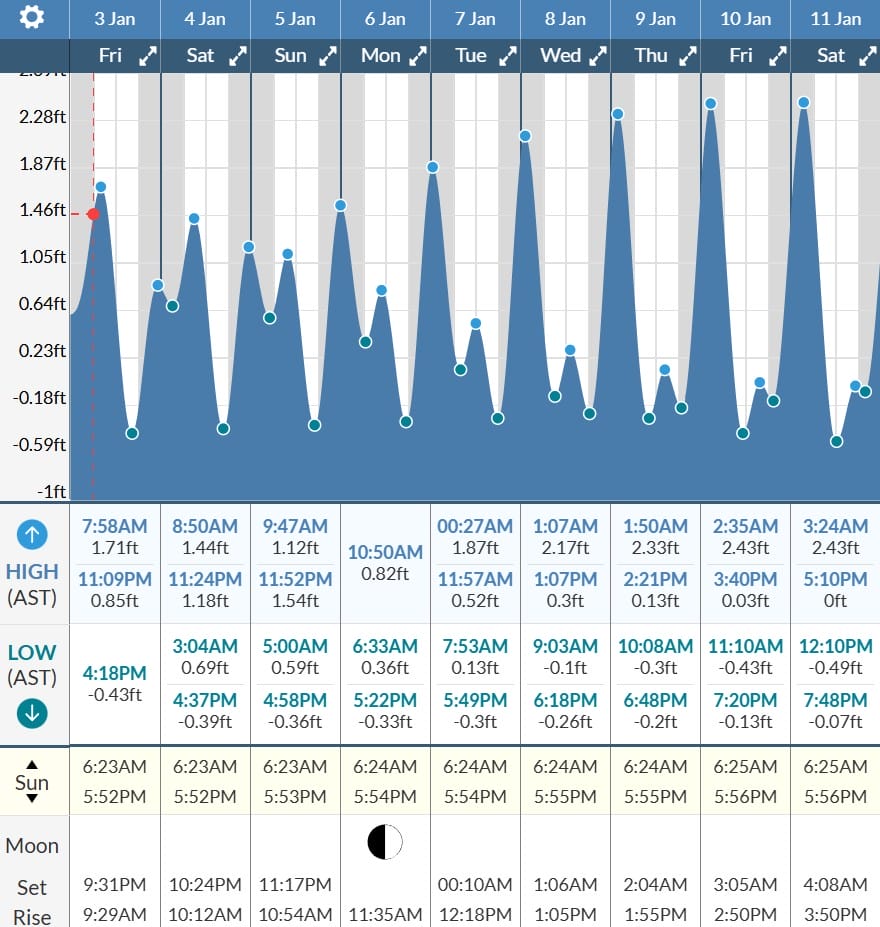Screen dimensions: 880x927
Task: Click the teal down-arrow LOW tide icon
Action: (32, 713)
